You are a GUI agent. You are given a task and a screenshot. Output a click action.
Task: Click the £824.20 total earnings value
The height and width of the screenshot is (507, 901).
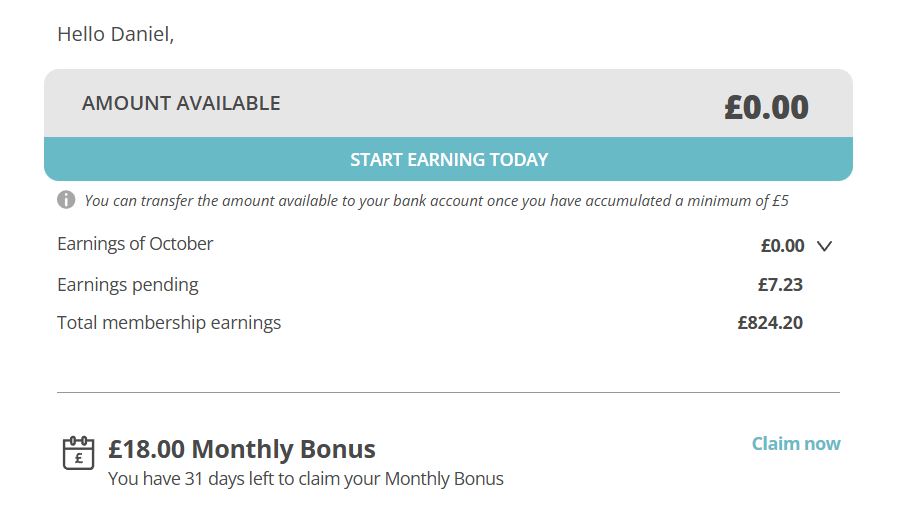click(770, 323)
